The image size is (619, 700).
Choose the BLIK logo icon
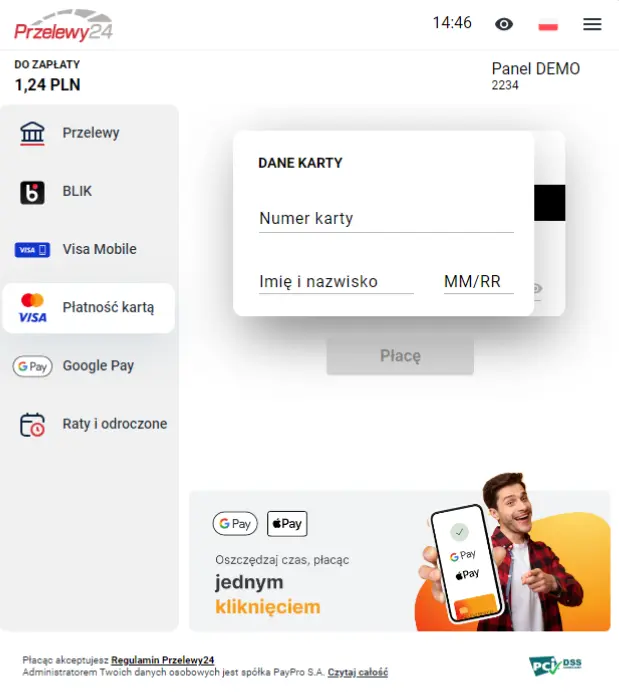(32, 192)
